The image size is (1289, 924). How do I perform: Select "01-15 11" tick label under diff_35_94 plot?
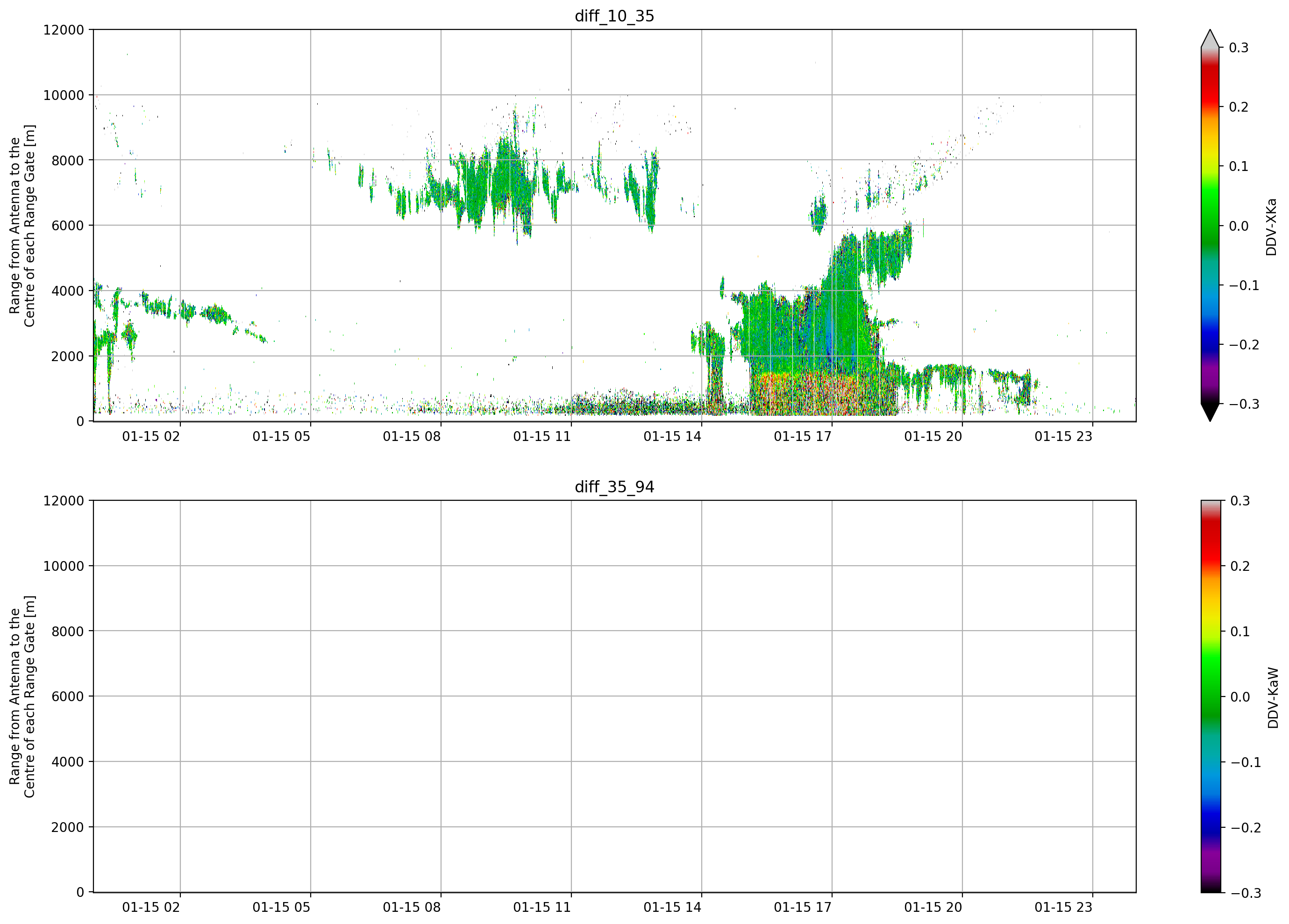542,908
